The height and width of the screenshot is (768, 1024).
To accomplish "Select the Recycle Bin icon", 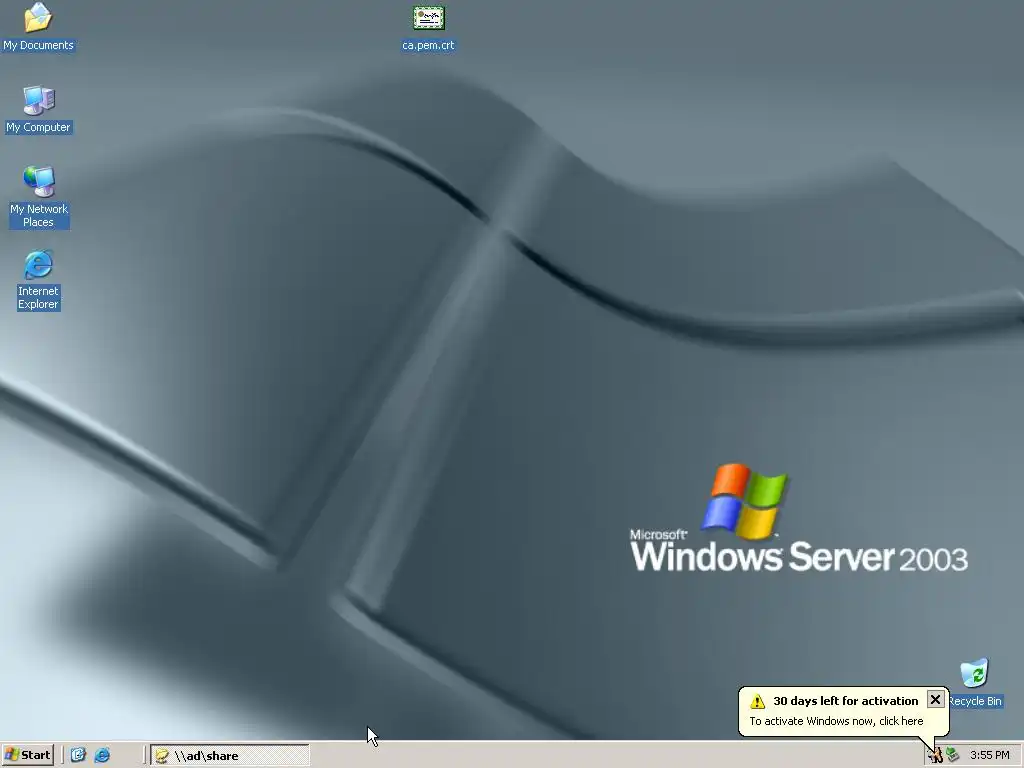I will (974, 683).
